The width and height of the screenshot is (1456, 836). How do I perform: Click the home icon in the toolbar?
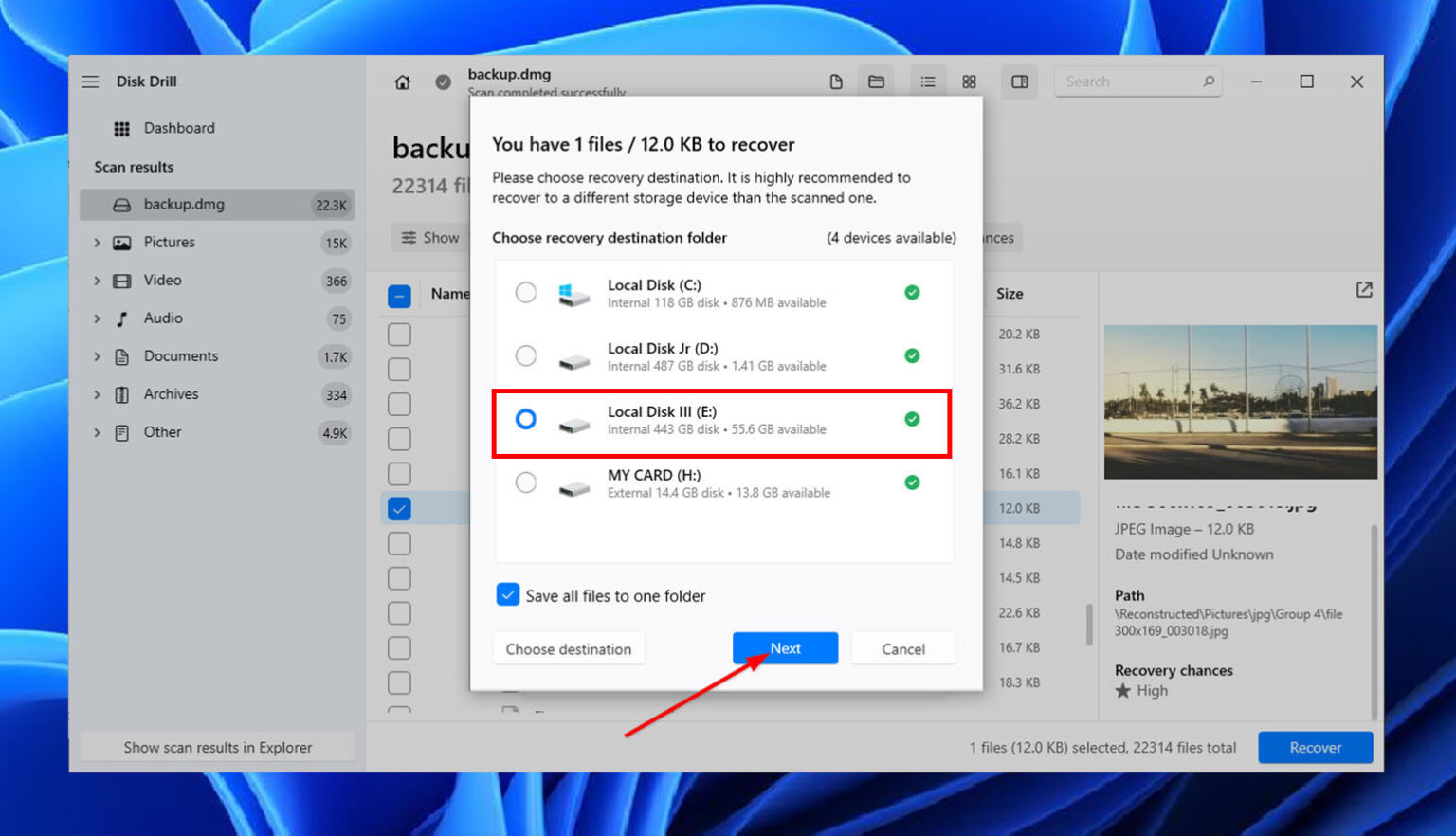[x=402, y=82]
